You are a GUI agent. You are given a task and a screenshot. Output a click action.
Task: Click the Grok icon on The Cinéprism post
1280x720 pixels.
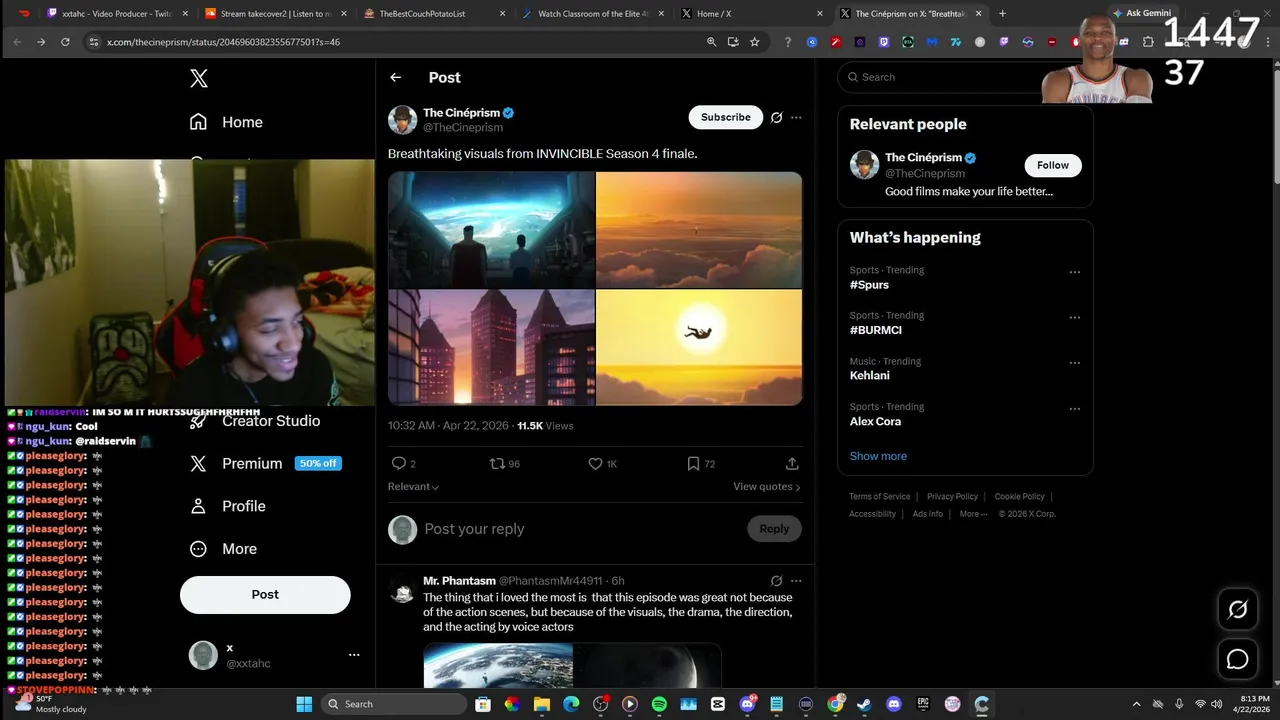[x=776, y=117]
